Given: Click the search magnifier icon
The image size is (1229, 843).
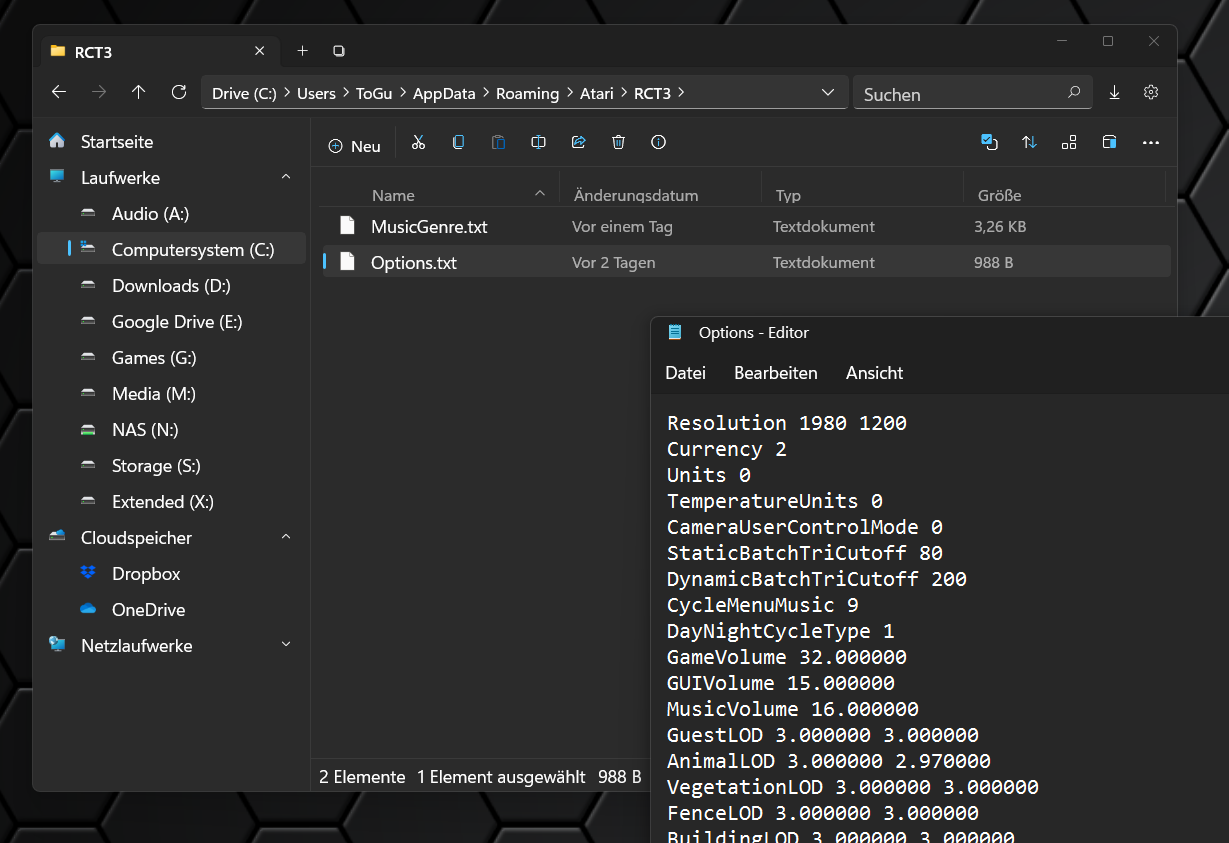Looking at the screenshot, I should [1074, 93].
